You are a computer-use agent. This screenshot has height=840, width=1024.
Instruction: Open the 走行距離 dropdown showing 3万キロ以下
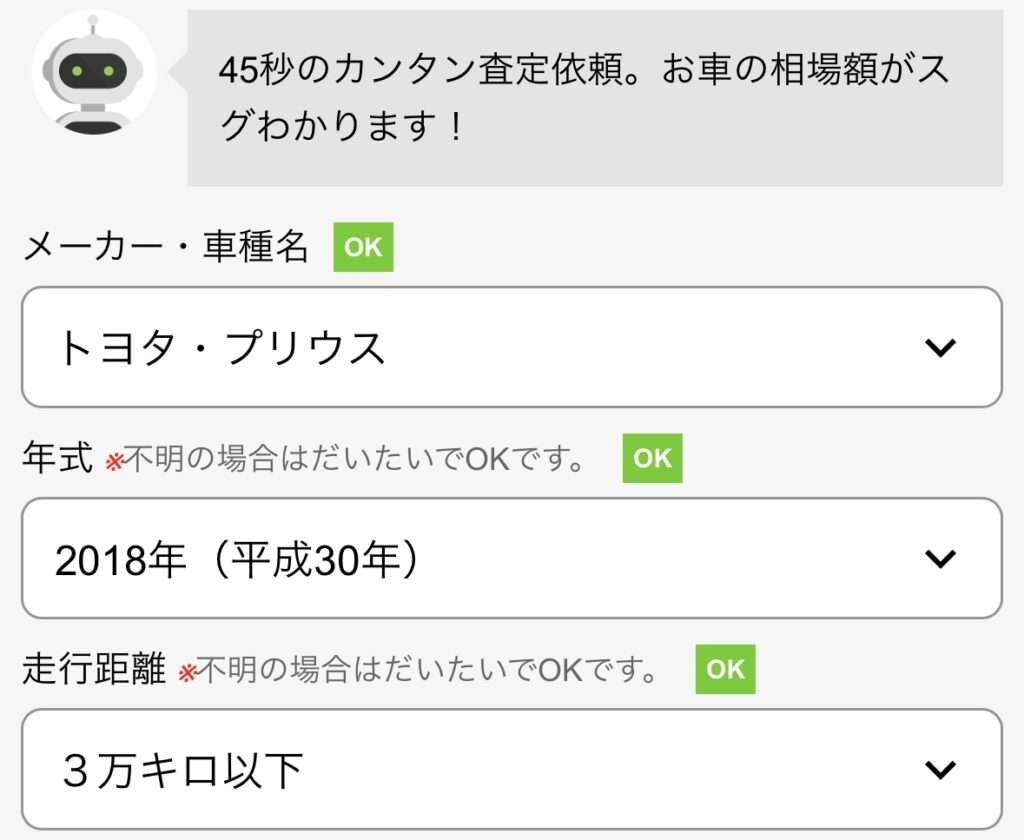click(512, 769)
